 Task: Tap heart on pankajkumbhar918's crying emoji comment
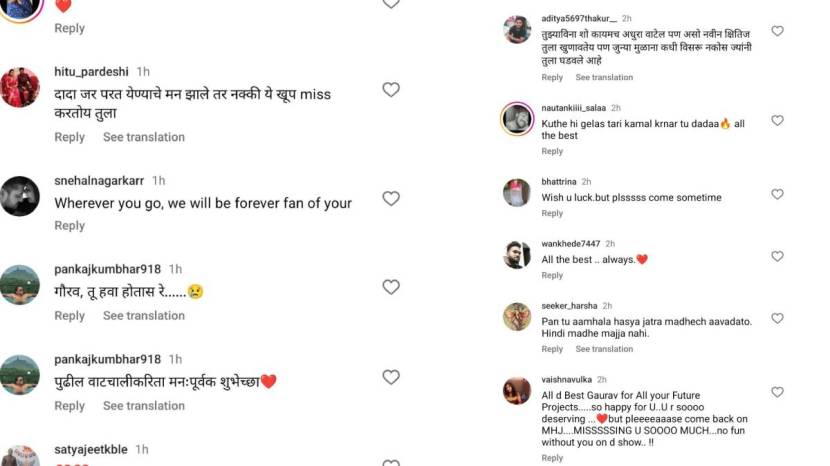(x=391, y=287)
